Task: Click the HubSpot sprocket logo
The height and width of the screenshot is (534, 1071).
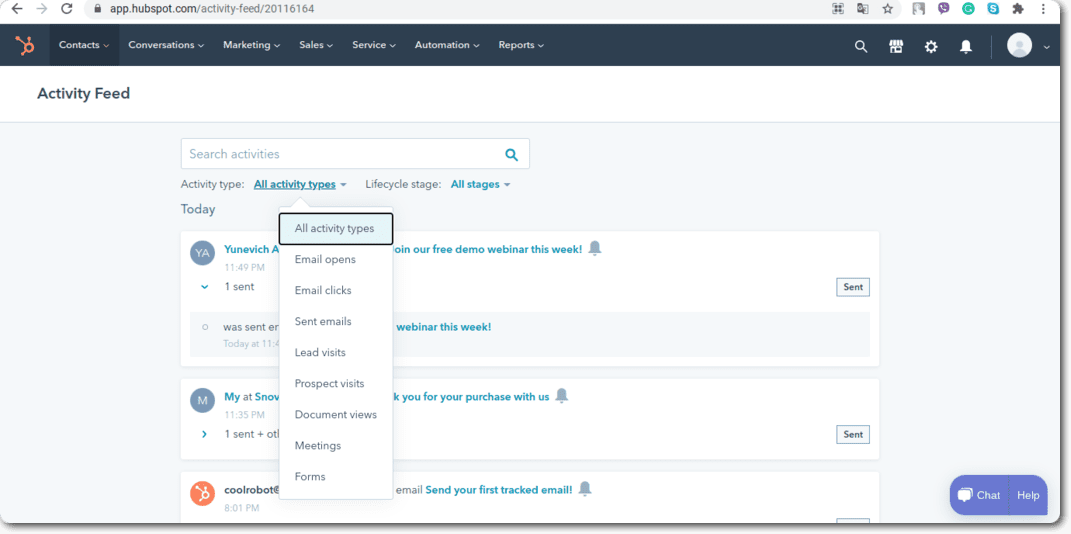Action: click(24, 45)
